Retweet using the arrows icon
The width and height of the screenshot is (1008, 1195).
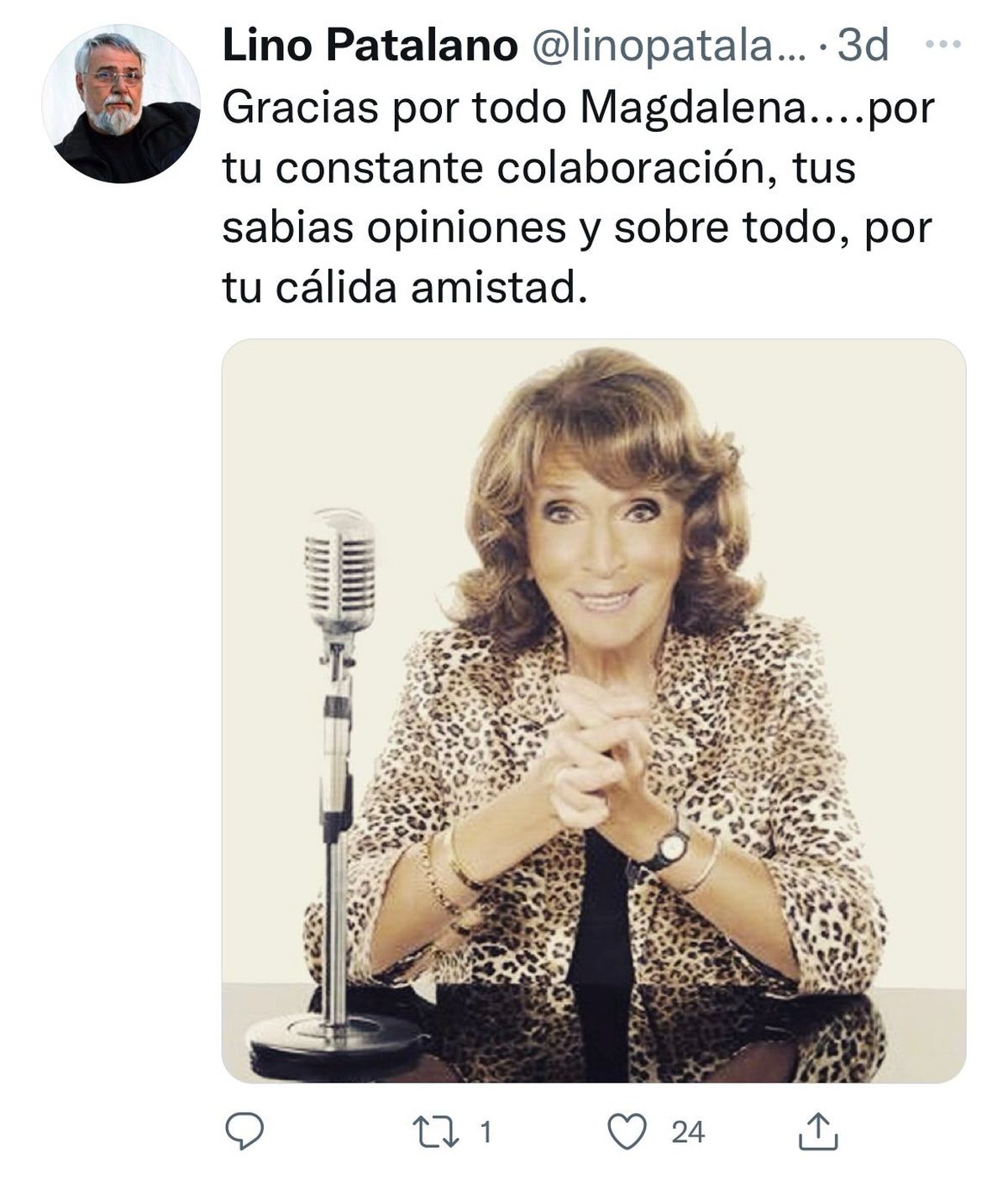click(438, 1133)
